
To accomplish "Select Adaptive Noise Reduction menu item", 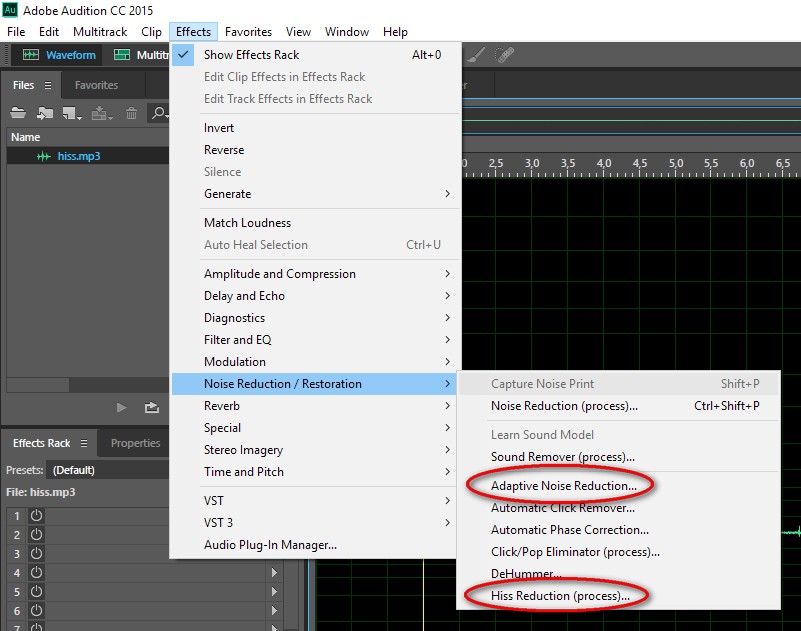I will pos(563,486).
